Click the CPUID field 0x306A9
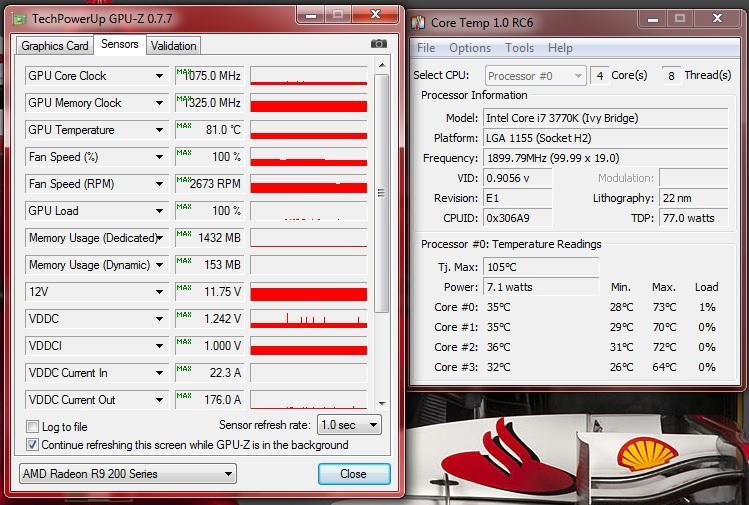 tap(518, 218)
